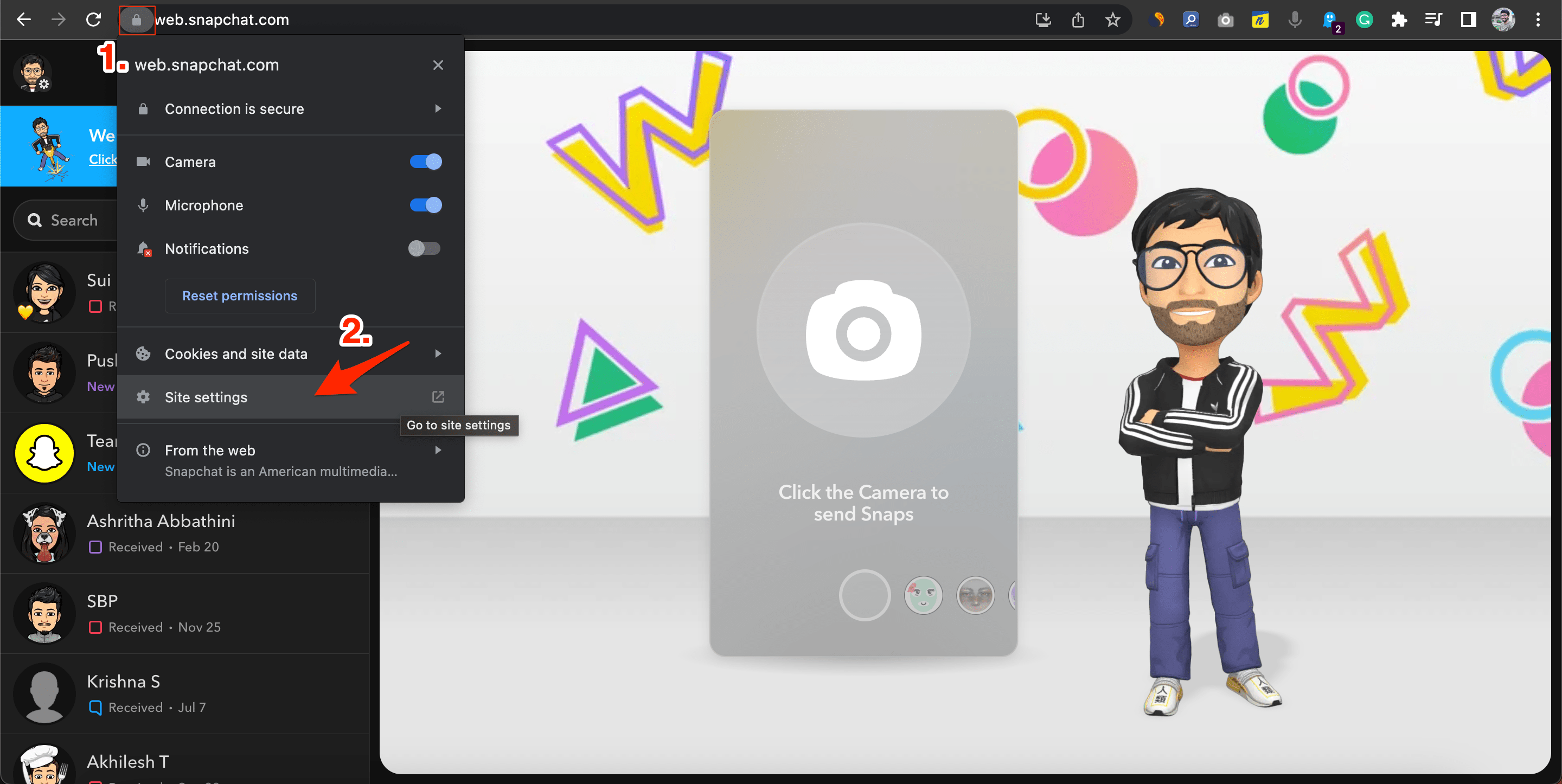The width and height of the screenshot is (1562, 784).
Task: Disable the Camera permission toggle
Action: point(426,162)
